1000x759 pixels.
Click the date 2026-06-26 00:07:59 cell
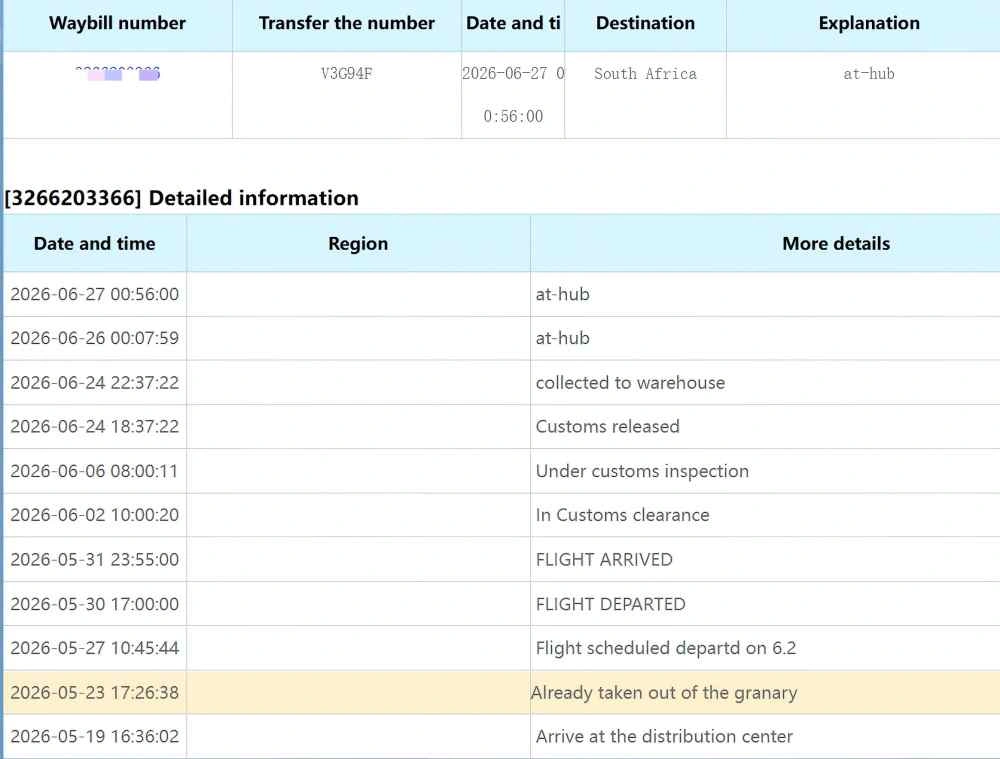point(94,338)
